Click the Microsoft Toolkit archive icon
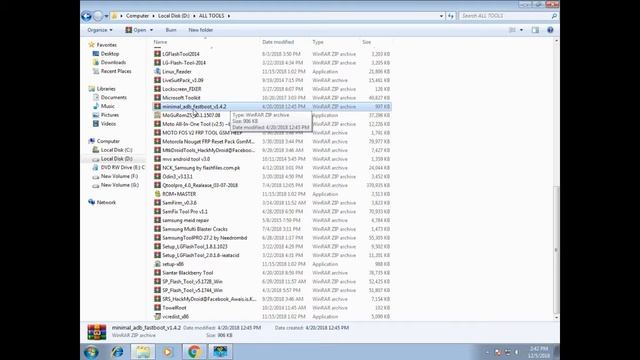This screenshot has width=640, height=360. point(157,98)
